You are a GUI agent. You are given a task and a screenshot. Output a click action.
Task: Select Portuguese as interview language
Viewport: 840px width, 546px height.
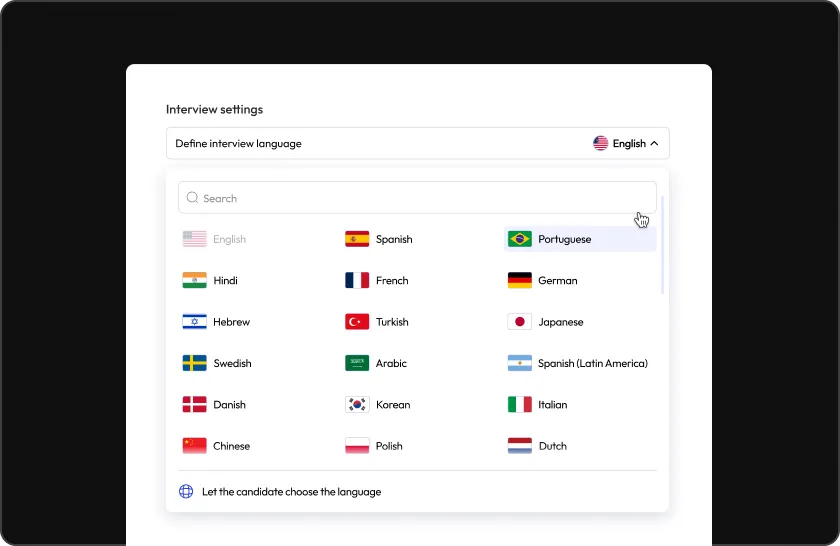[565, 239]
